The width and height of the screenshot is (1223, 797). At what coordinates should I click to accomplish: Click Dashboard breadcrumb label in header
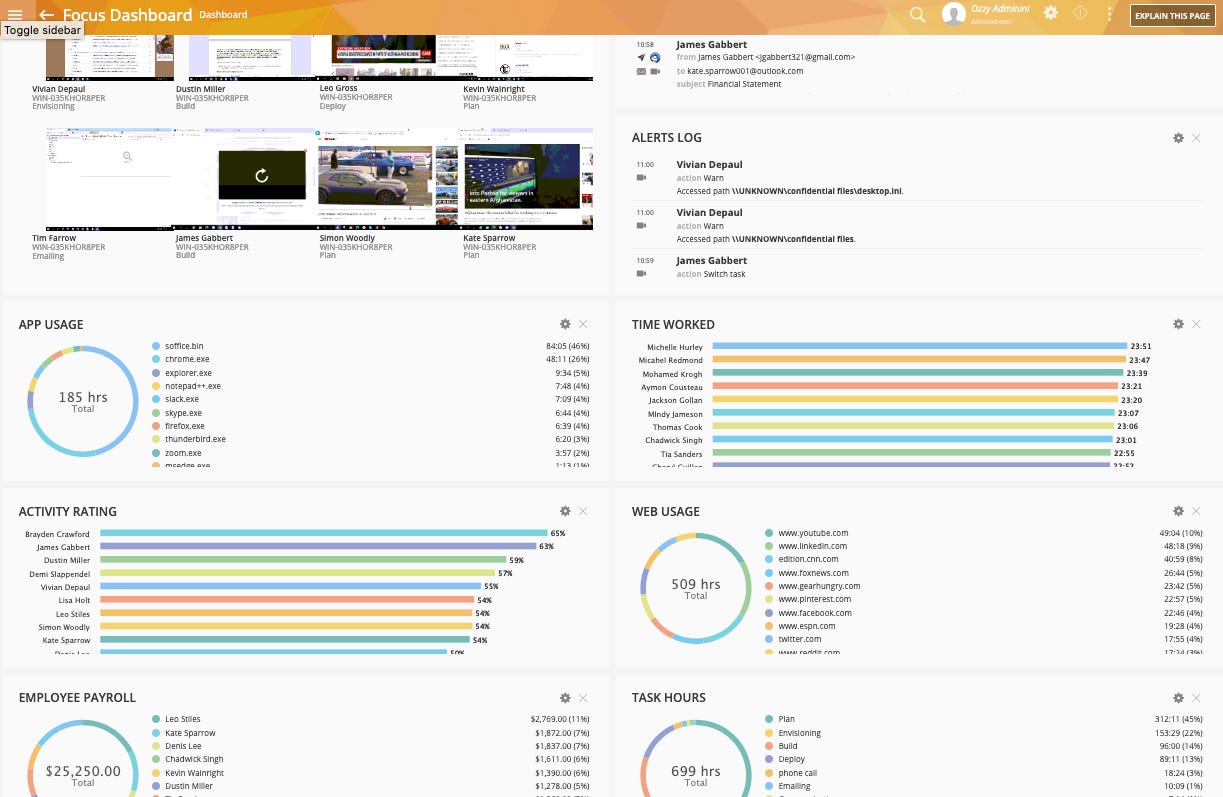click(x=223, y=15)
